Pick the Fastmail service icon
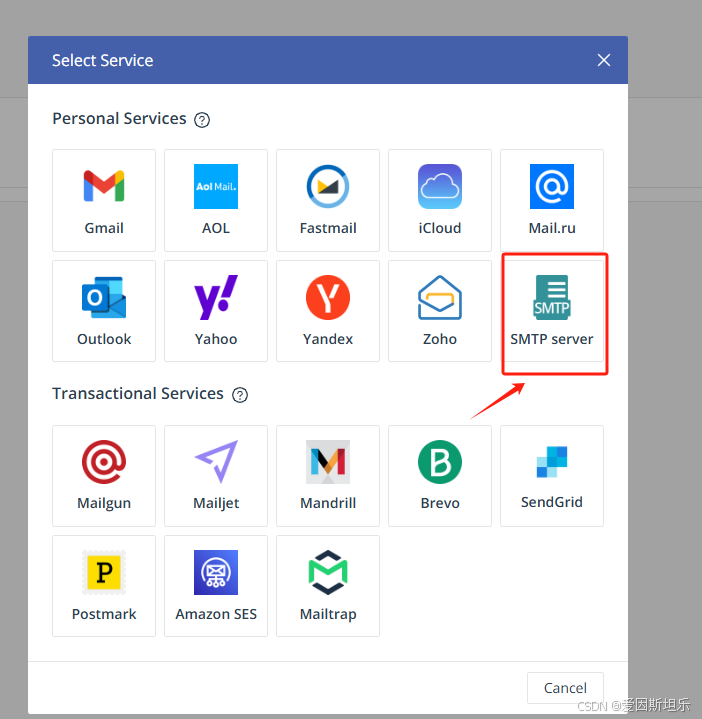The image size is (702, 719). [x=328, y=186]
